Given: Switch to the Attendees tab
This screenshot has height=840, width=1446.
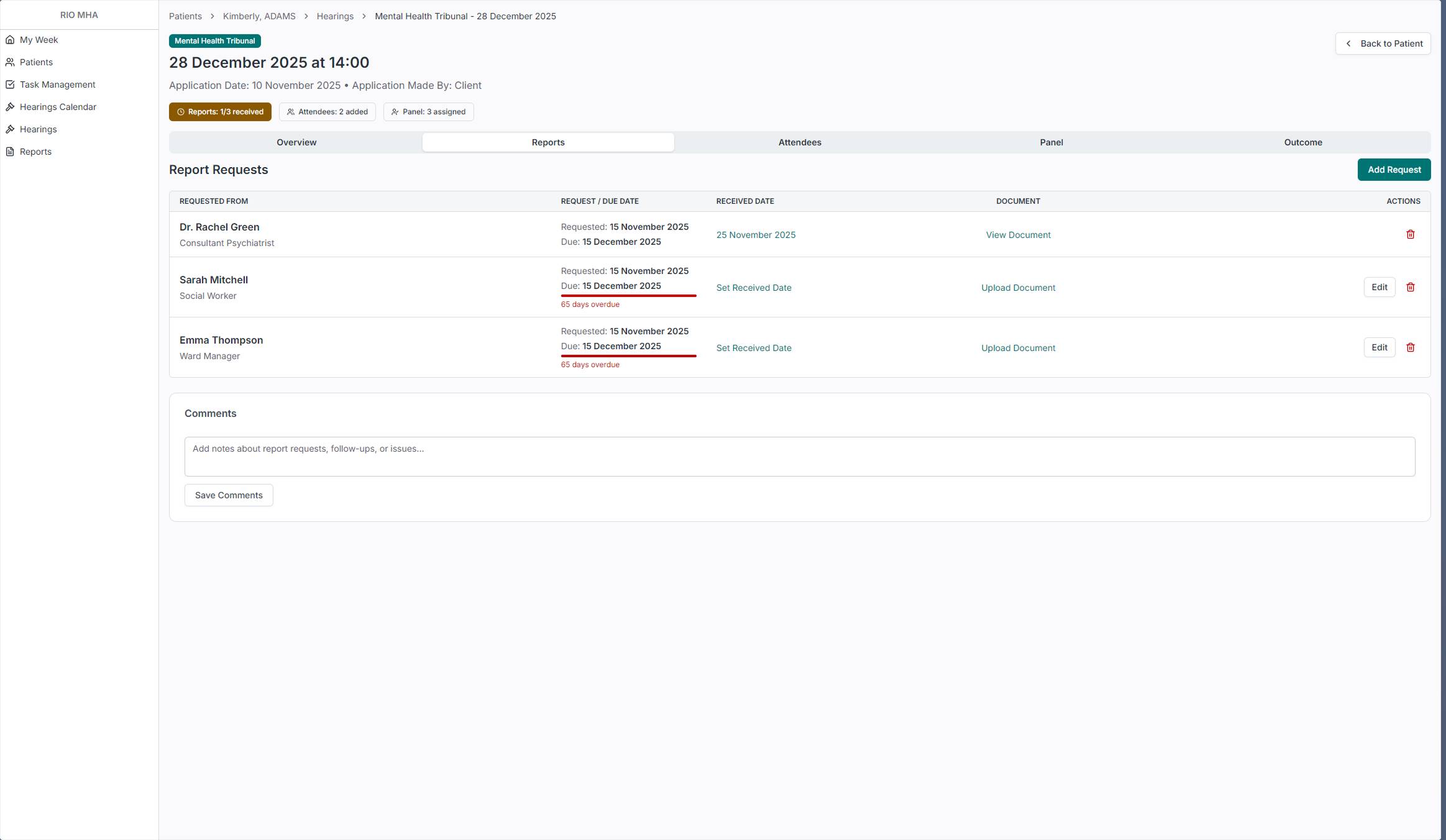Looking at the screenshot, I should [x=800, y=142].
